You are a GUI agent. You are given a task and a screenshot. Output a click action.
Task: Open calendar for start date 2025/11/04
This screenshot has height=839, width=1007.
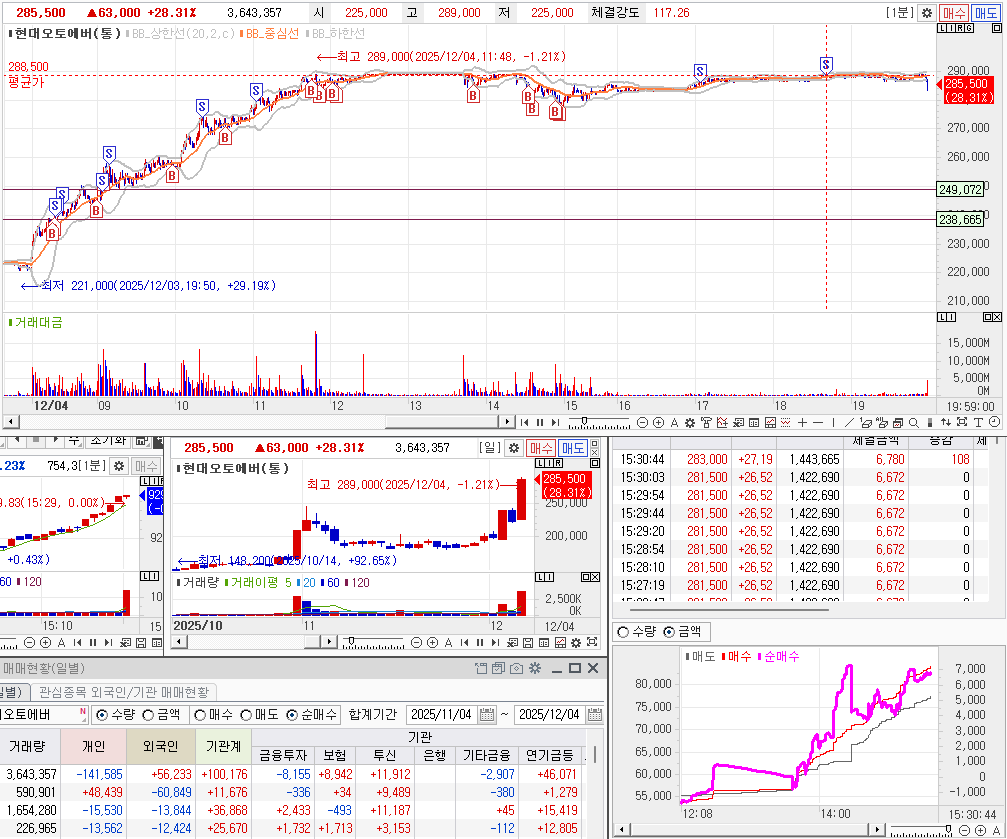[487, 714]
